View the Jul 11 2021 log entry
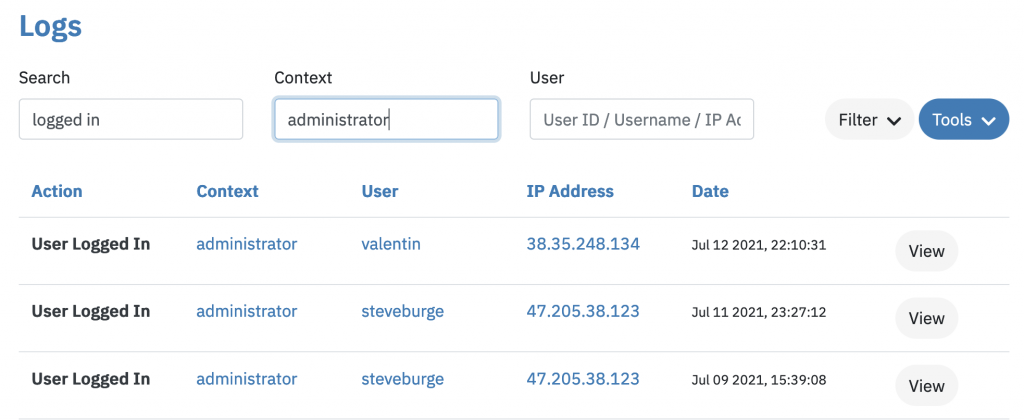 [x=926, y=318]
